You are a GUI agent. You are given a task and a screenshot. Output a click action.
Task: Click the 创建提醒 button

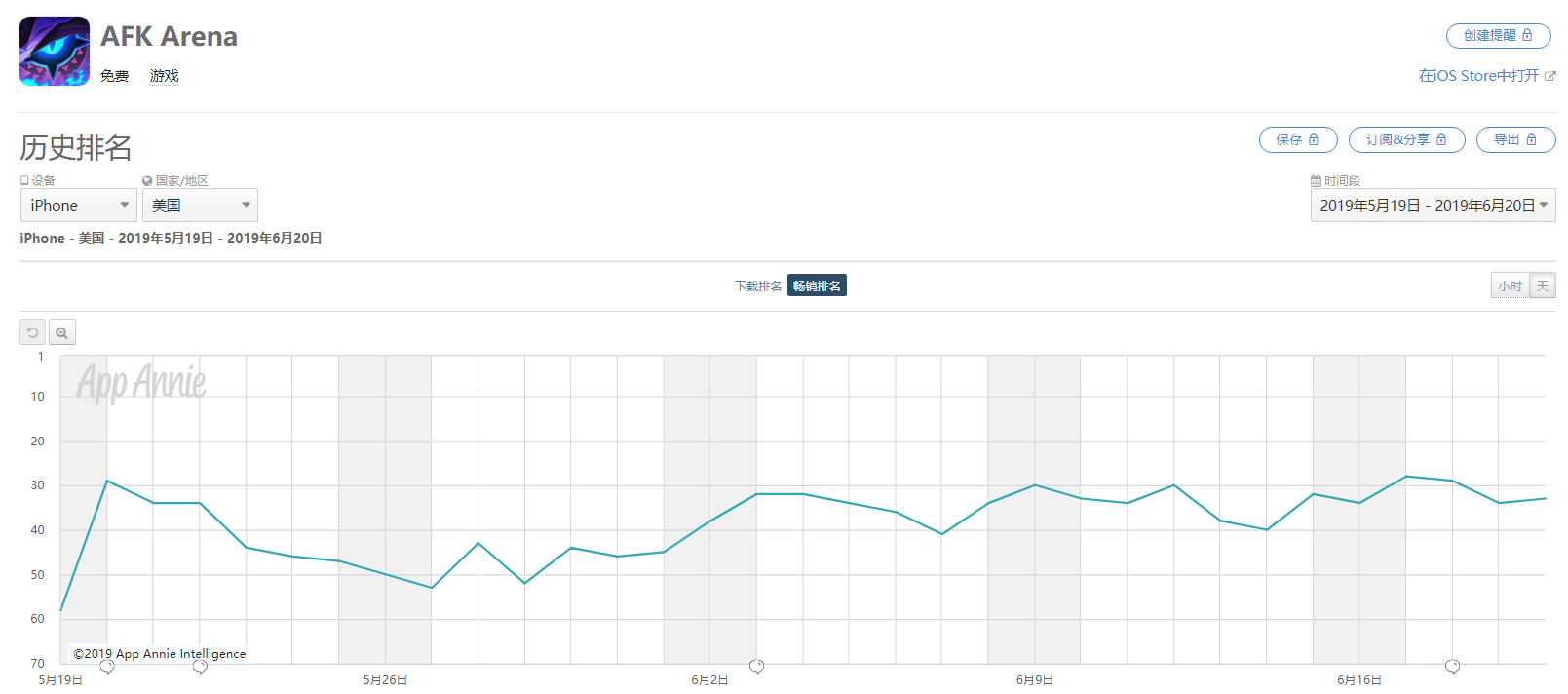(1498, 35)
